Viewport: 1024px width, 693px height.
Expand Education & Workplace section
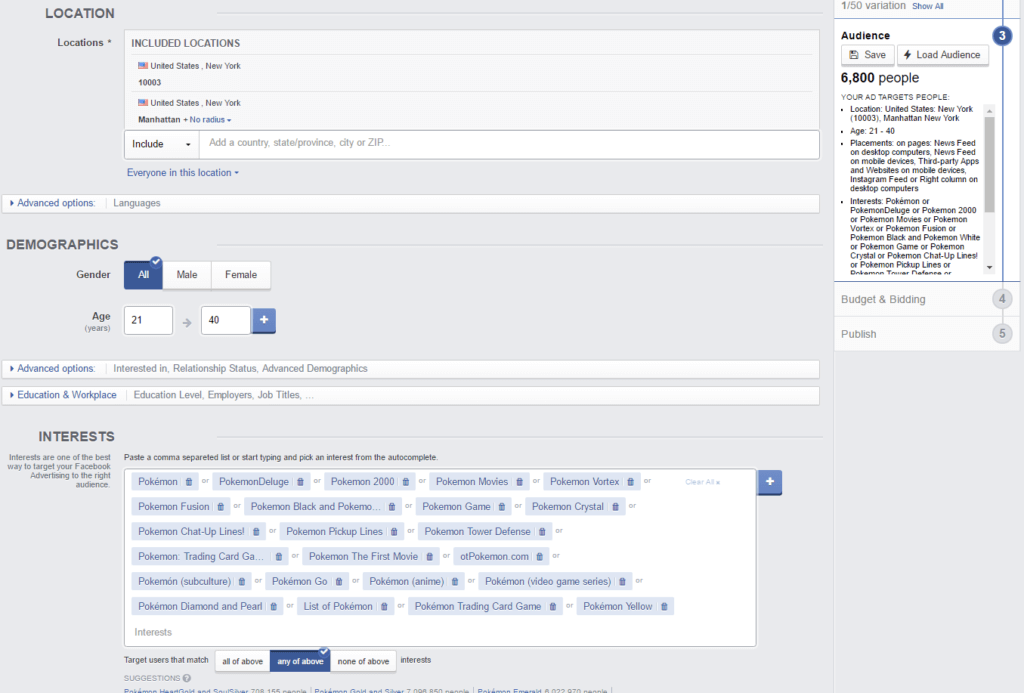[411, 395]
